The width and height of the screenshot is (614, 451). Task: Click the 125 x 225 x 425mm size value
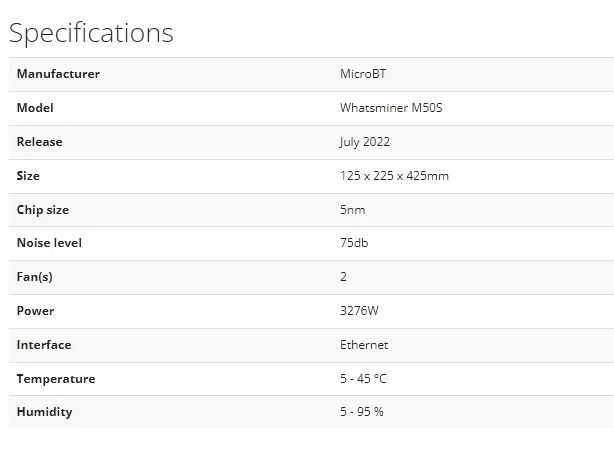[394, 176]
